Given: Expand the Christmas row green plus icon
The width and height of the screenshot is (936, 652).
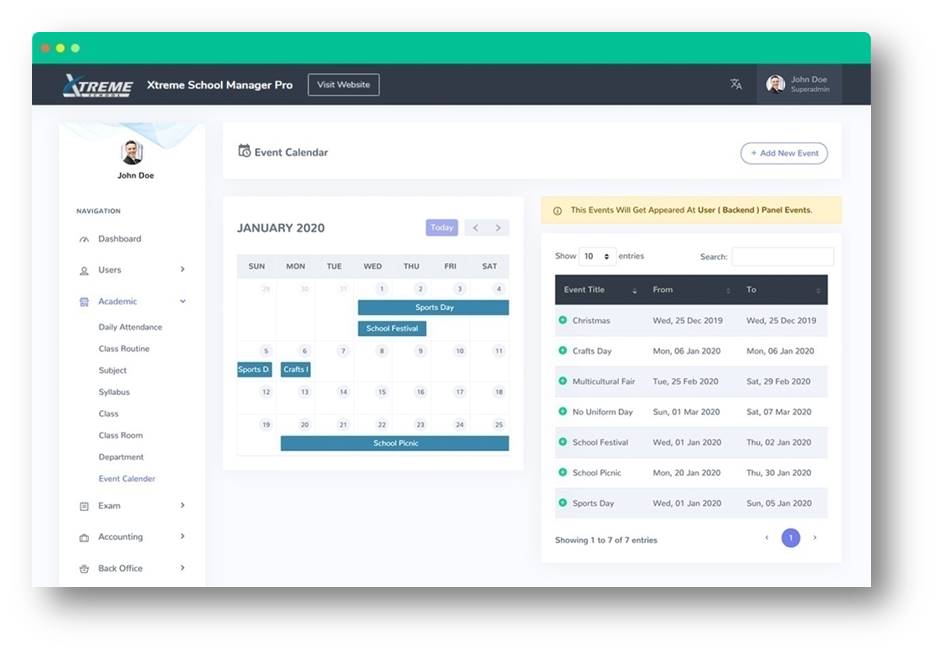Looking at the screenshot, I should (x=563, y=320).
